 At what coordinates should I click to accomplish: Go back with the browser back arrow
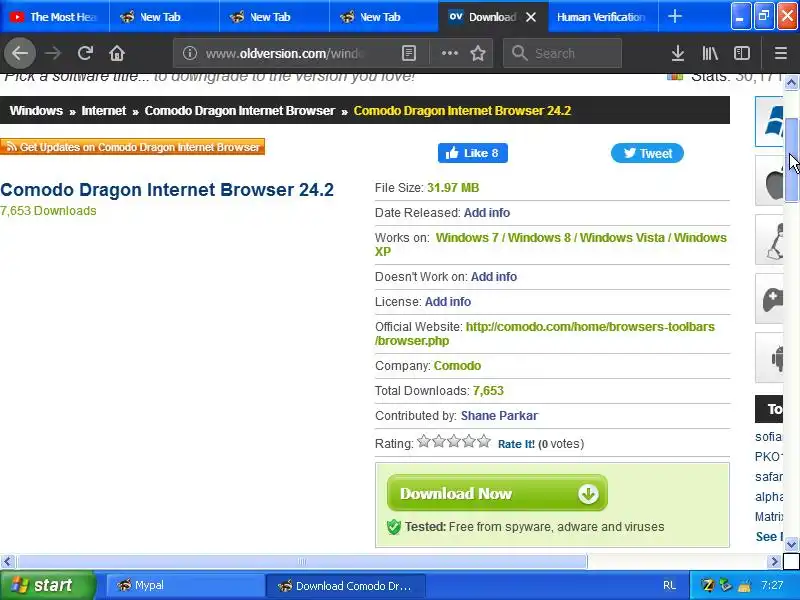tap(20, 53)
